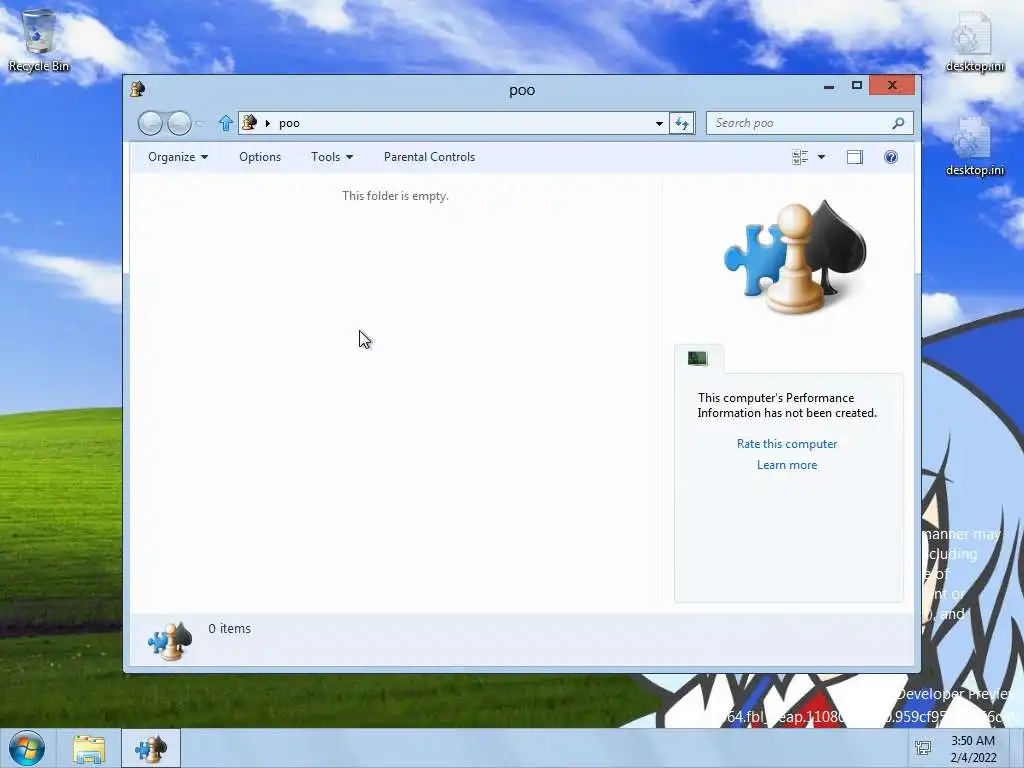Expand the address bar breadcrumb arrow before poo

tap(267, 123)
